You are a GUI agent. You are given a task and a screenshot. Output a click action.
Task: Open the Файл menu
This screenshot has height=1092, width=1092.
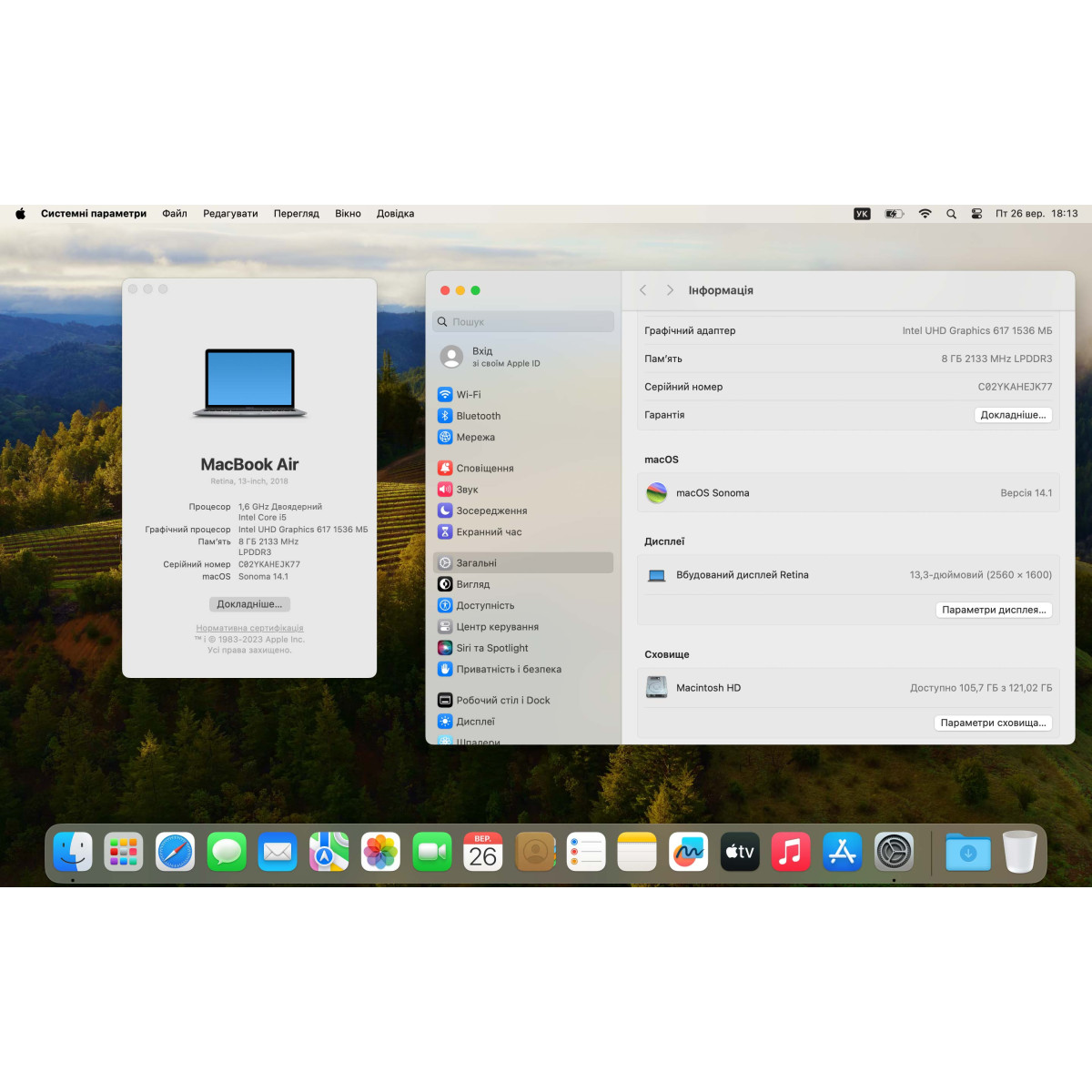point(175,214)
